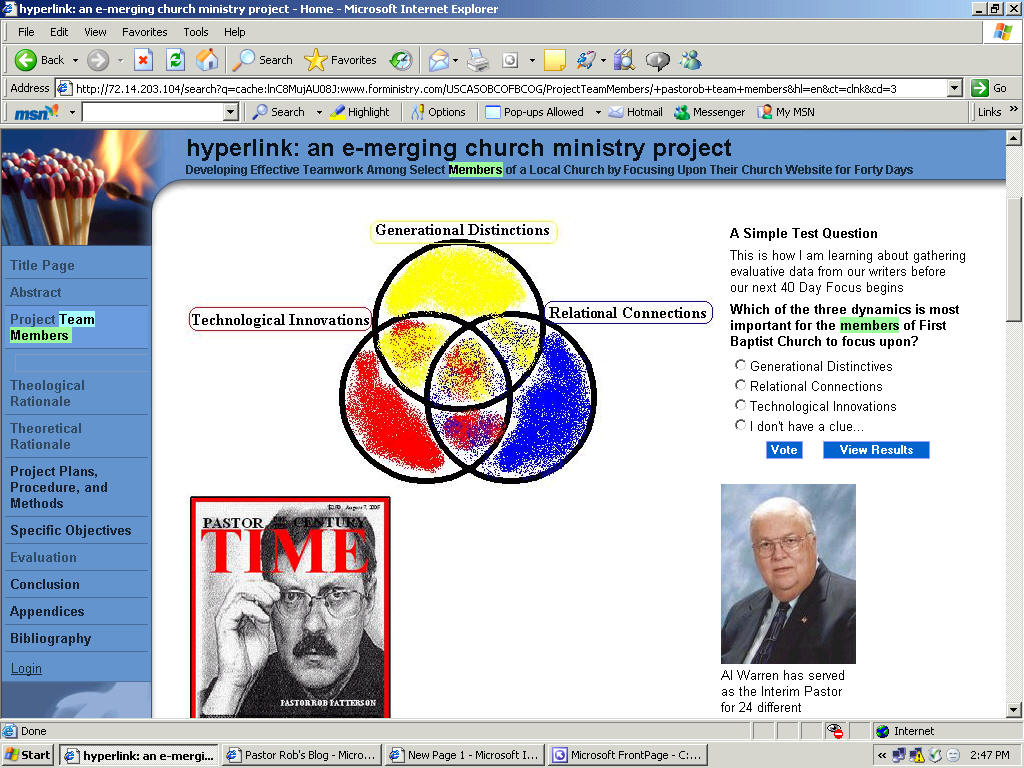Open the Windows Messenger toolbar icon
Viewport: 1024px width, 768px height.
[x=690, y=60]
